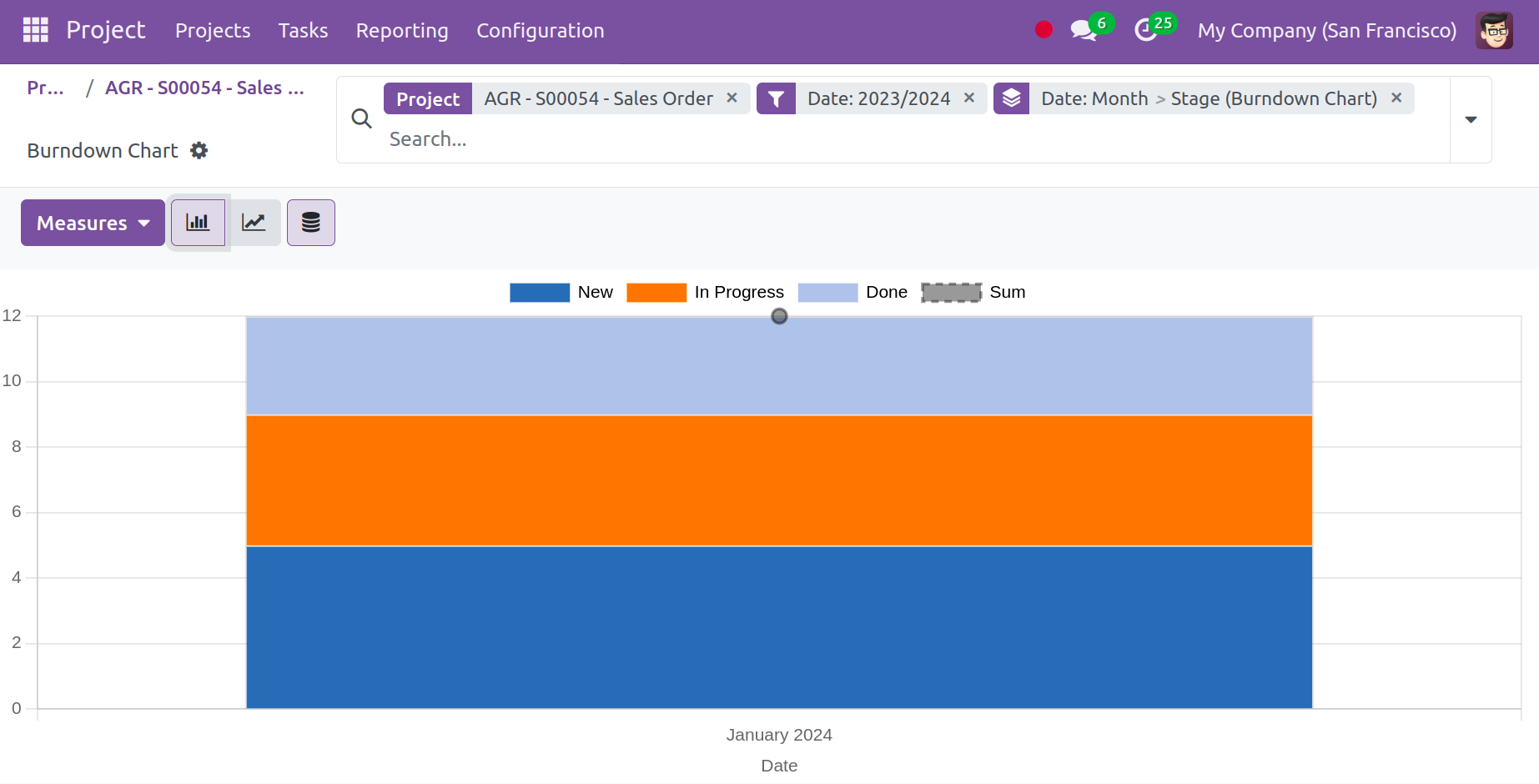Click the Project facet label

[428, 98]
